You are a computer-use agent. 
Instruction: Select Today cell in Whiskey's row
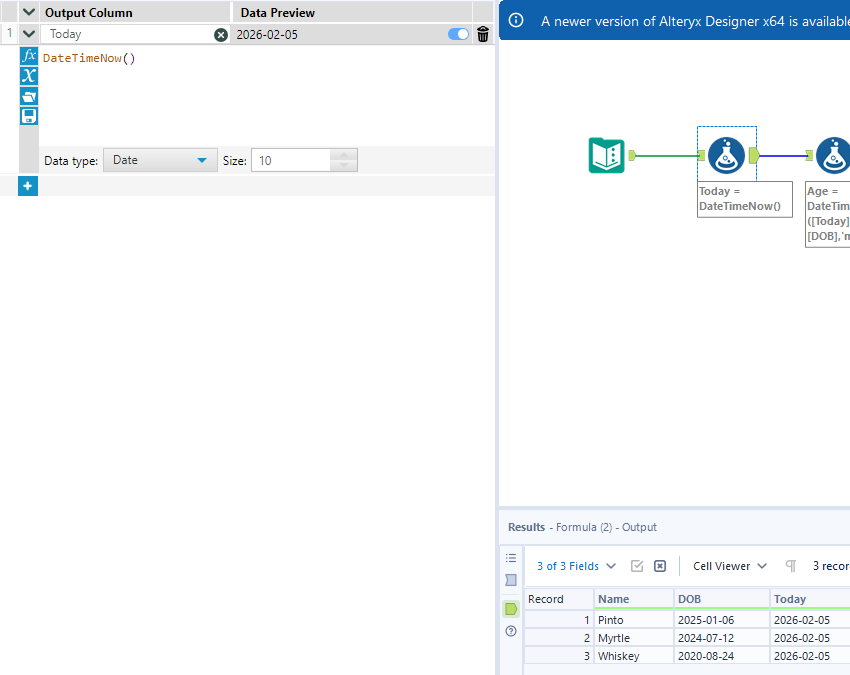click(x=810, y=655)
